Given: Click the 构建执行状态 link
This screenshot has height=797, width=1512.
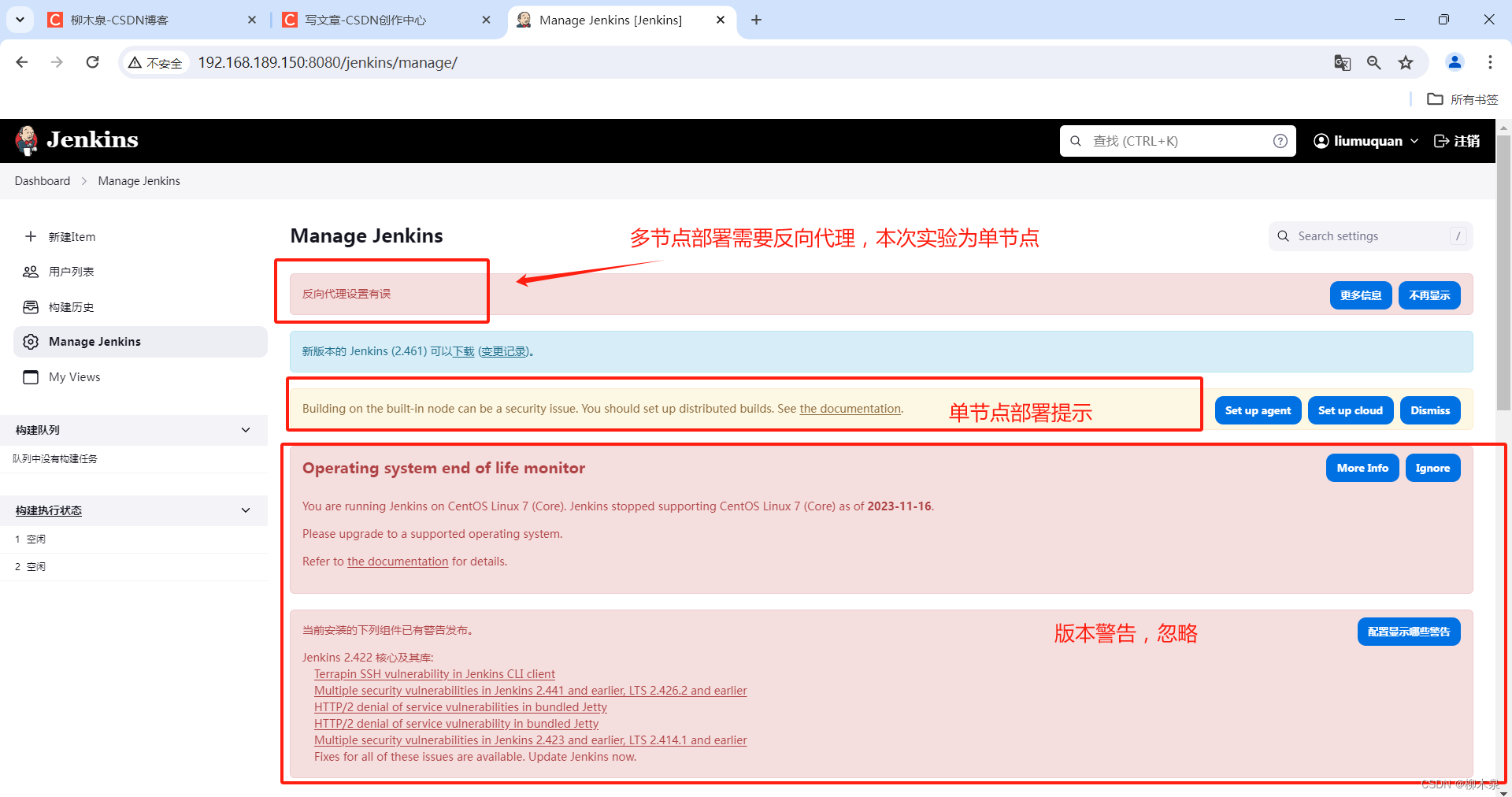Looking at the screenshot, I should tap(49, 510).
